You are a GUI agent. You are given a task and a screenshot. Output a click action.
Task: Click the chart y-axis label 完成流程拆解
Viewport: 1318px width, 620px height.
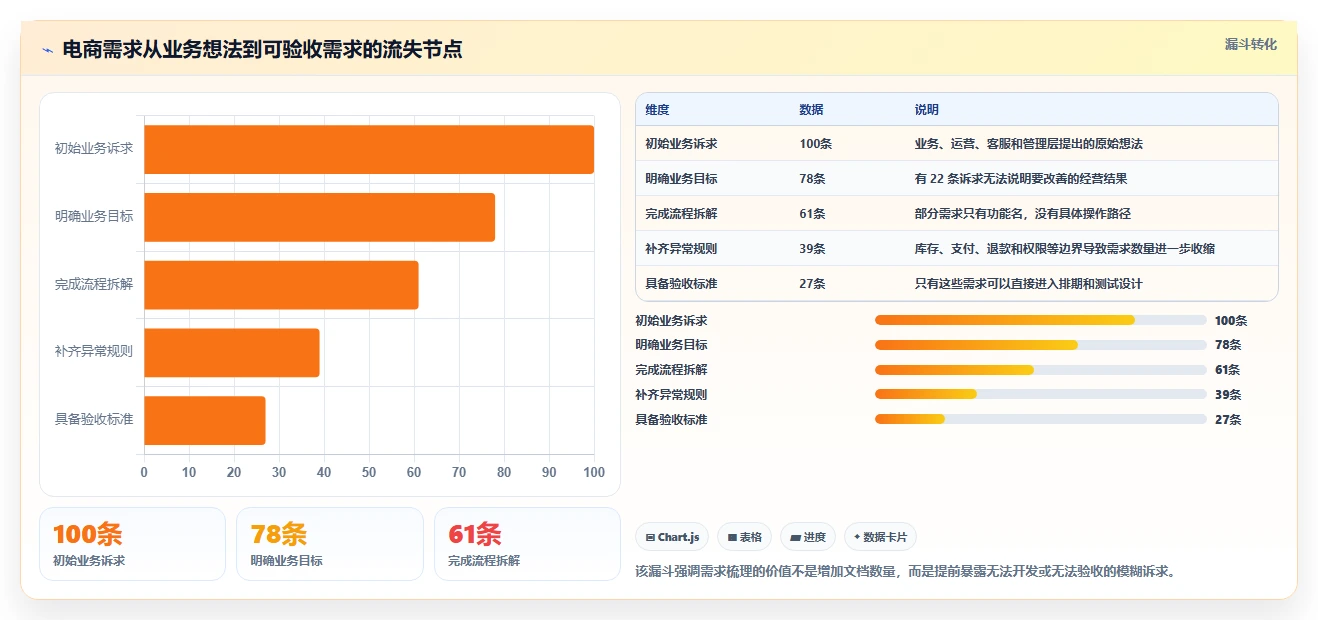tap(94, 284)
